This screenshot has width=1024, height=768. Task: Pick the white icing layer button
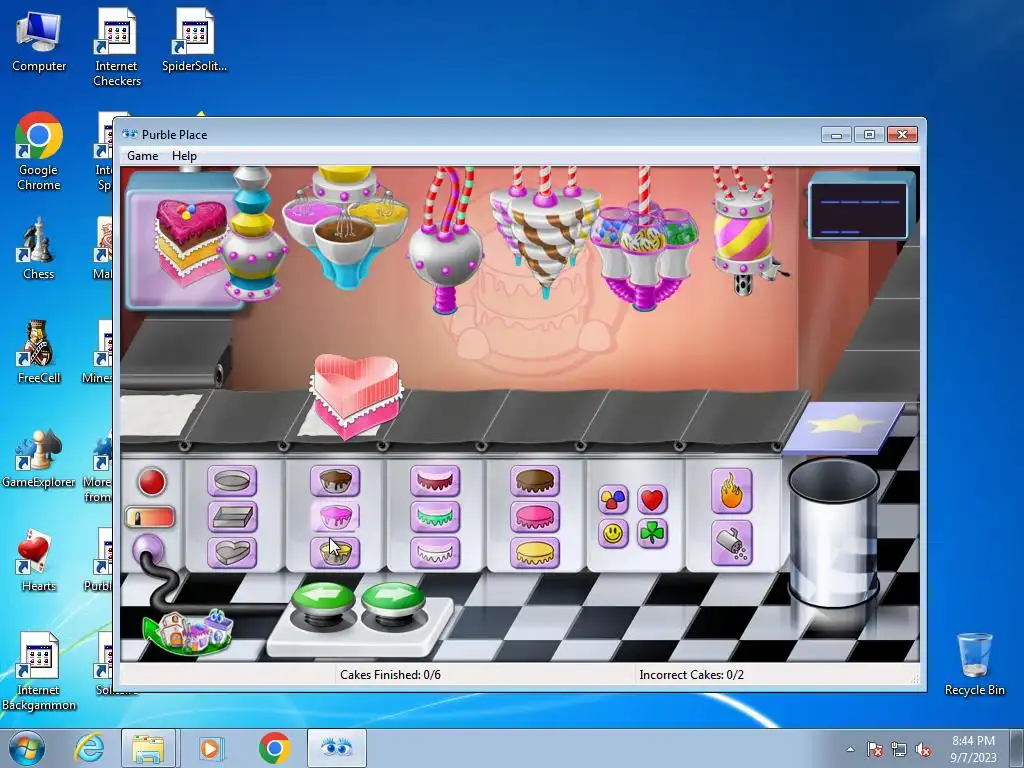click(x=435, y=552)
